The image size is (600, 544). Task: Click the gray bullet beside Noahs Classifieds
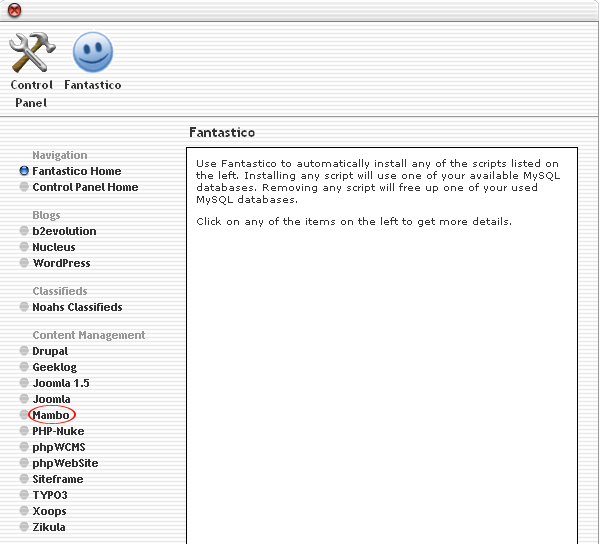click(24, 307)
